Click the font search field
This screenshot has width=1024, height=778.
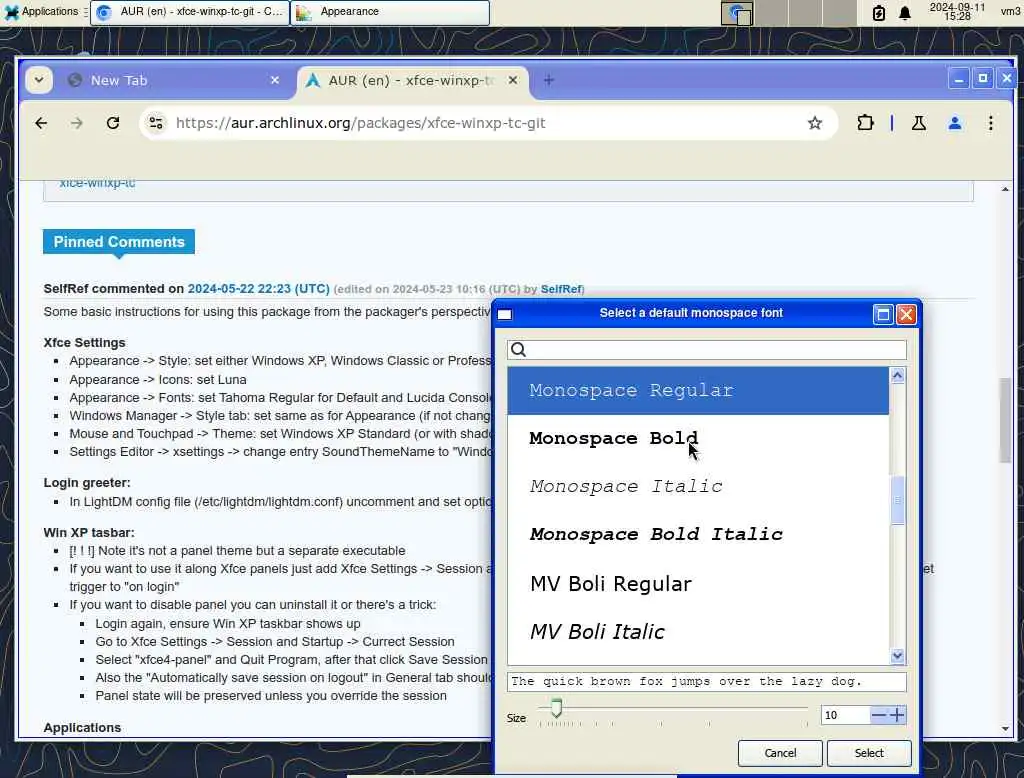pos(707,349)
